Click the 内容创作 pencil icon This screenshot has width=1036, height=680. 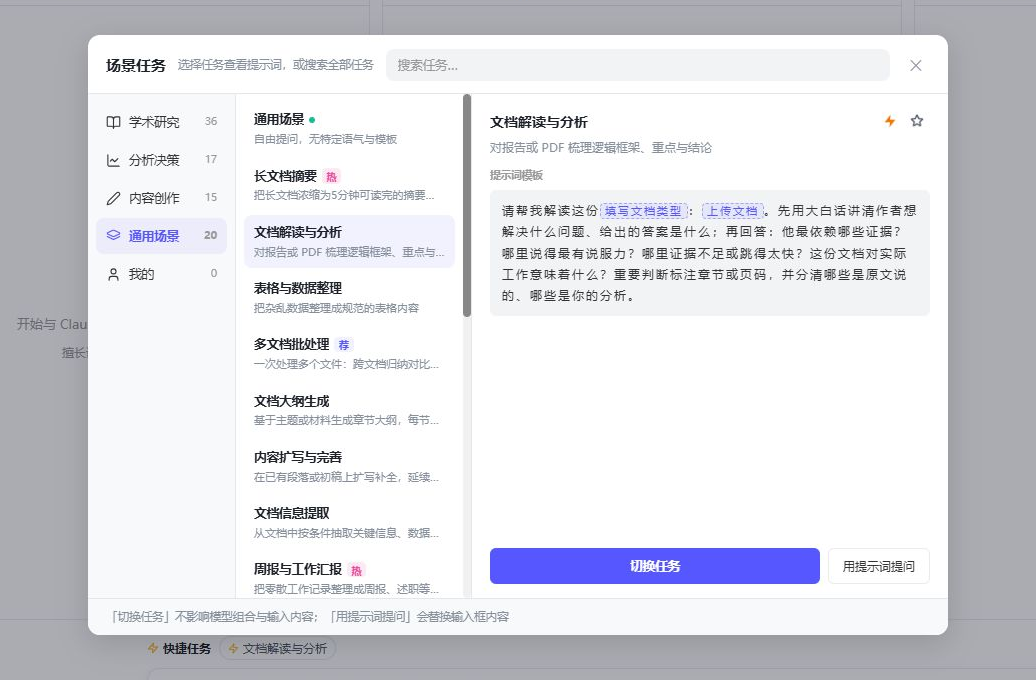114,198
